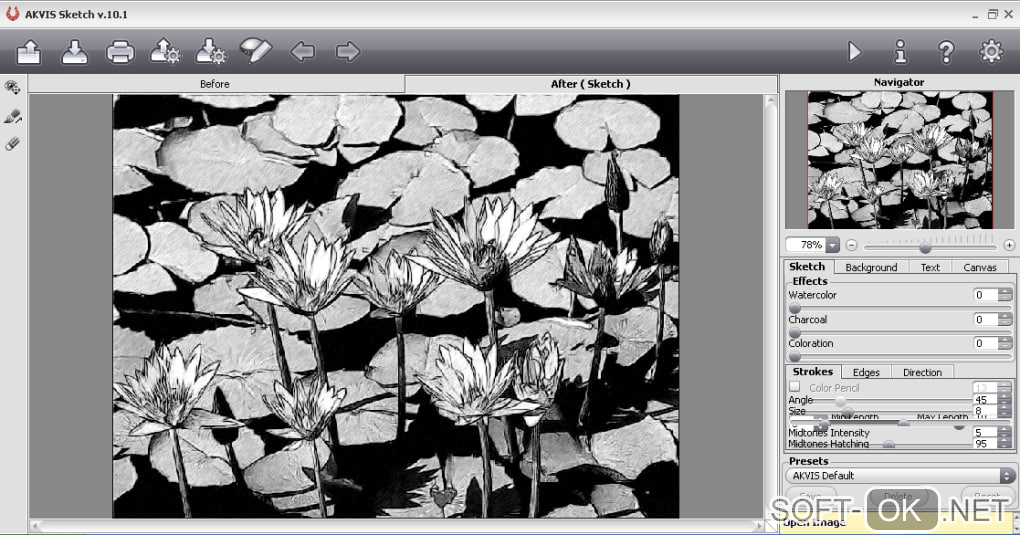
Task: Click the vertical scrollbar up arrow of image view
Action: click(x=771, y=101)
